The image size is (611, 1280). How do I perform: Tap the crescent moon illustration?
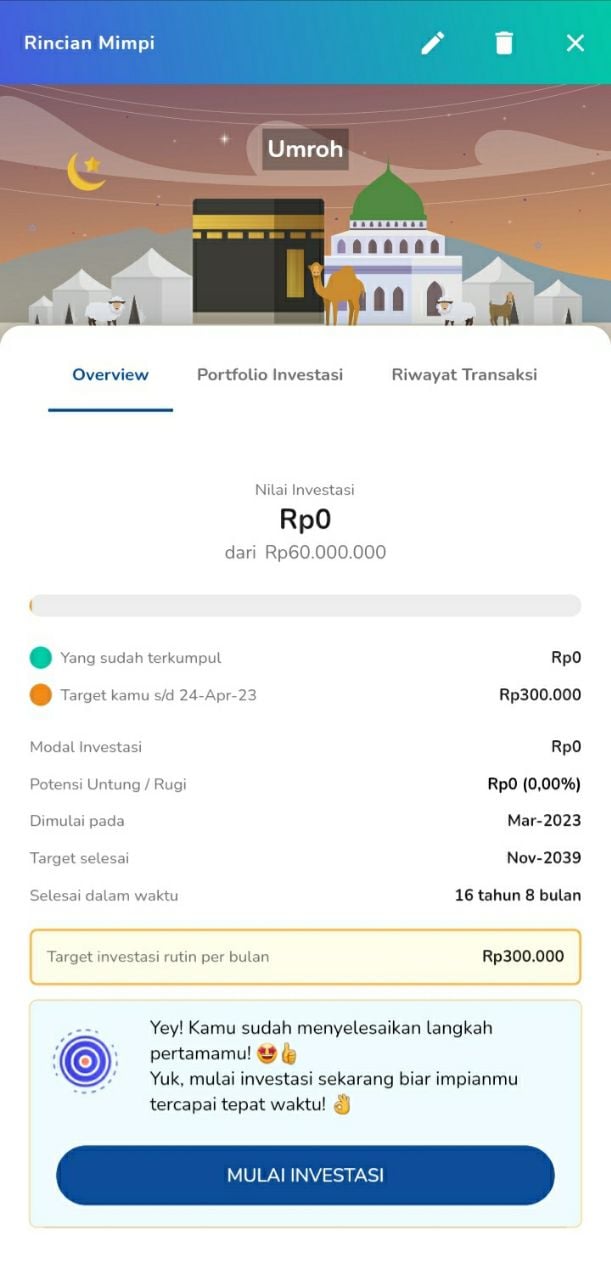coord(86,171)
